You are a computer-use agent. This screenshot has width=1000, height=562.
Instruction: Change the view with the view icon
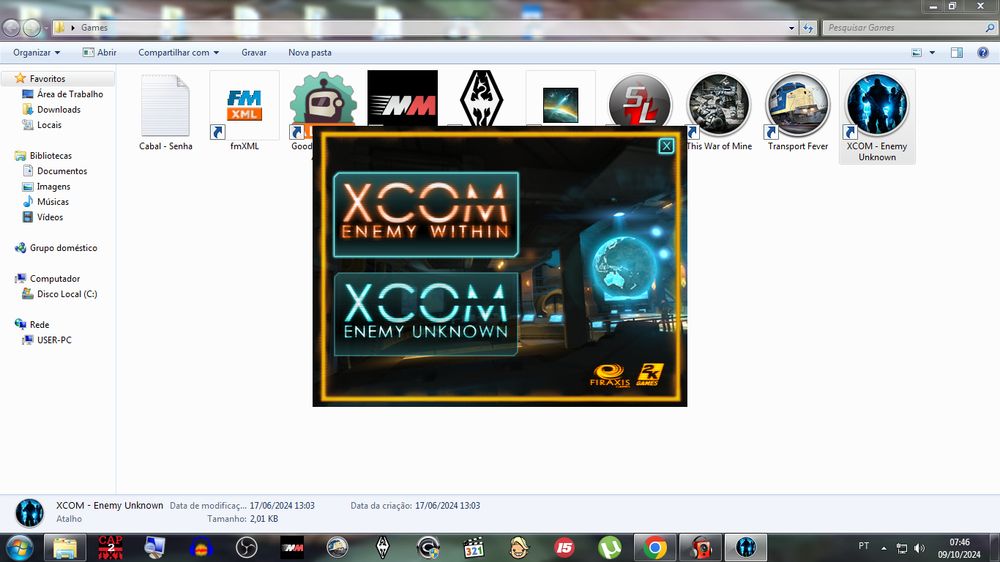(916, 52)
